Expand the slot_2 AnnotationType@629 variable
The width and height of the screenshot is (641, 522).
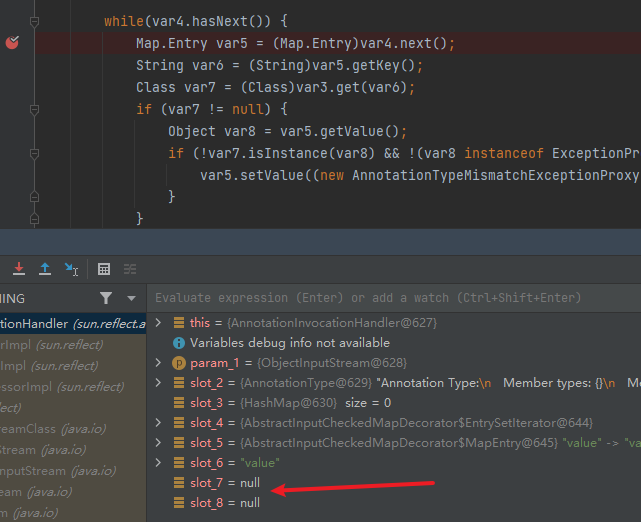pos(159,383)
